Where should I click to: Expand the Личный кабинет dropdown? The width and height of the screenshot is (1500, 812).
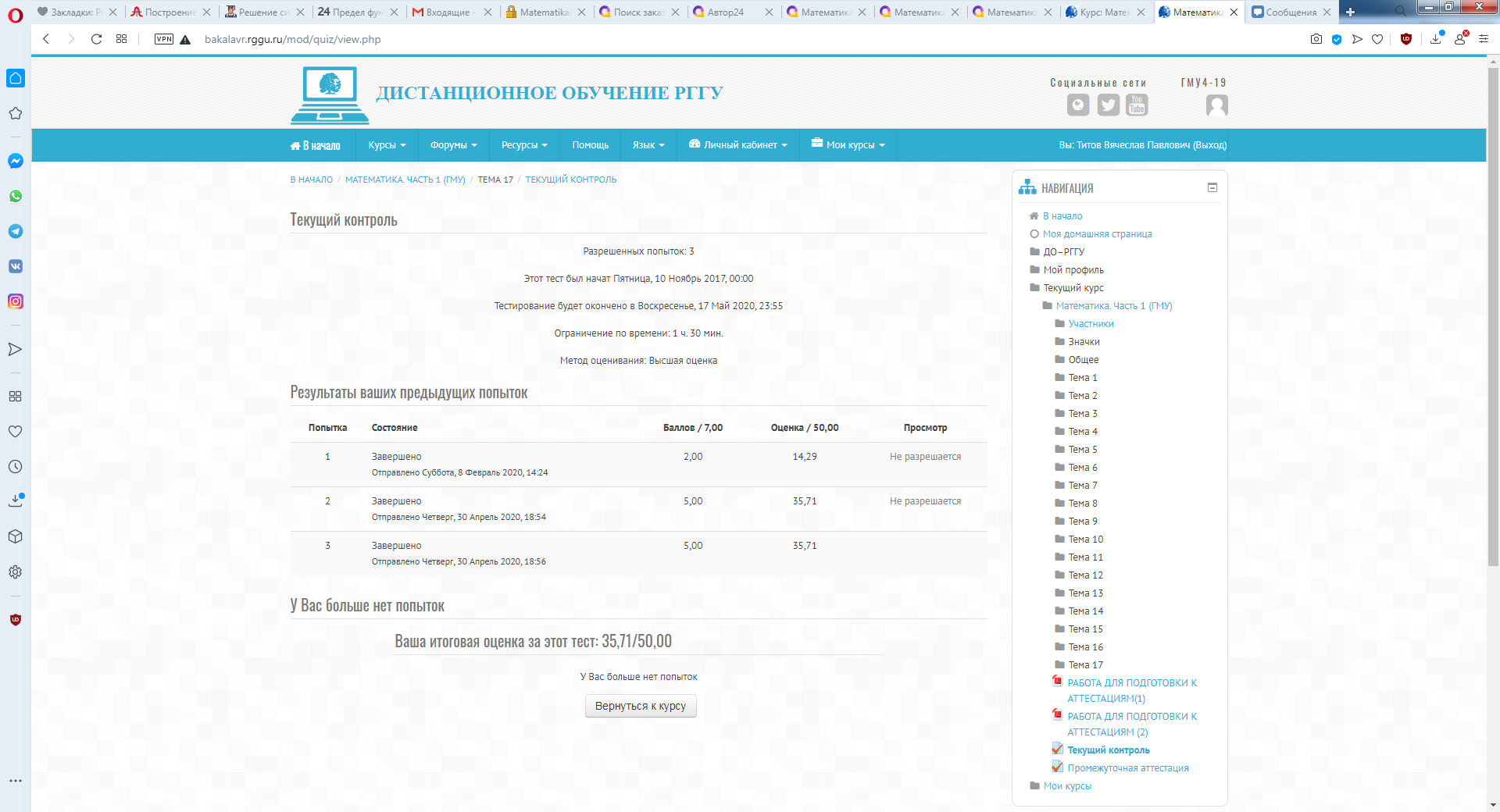click(x=738, y=145)
